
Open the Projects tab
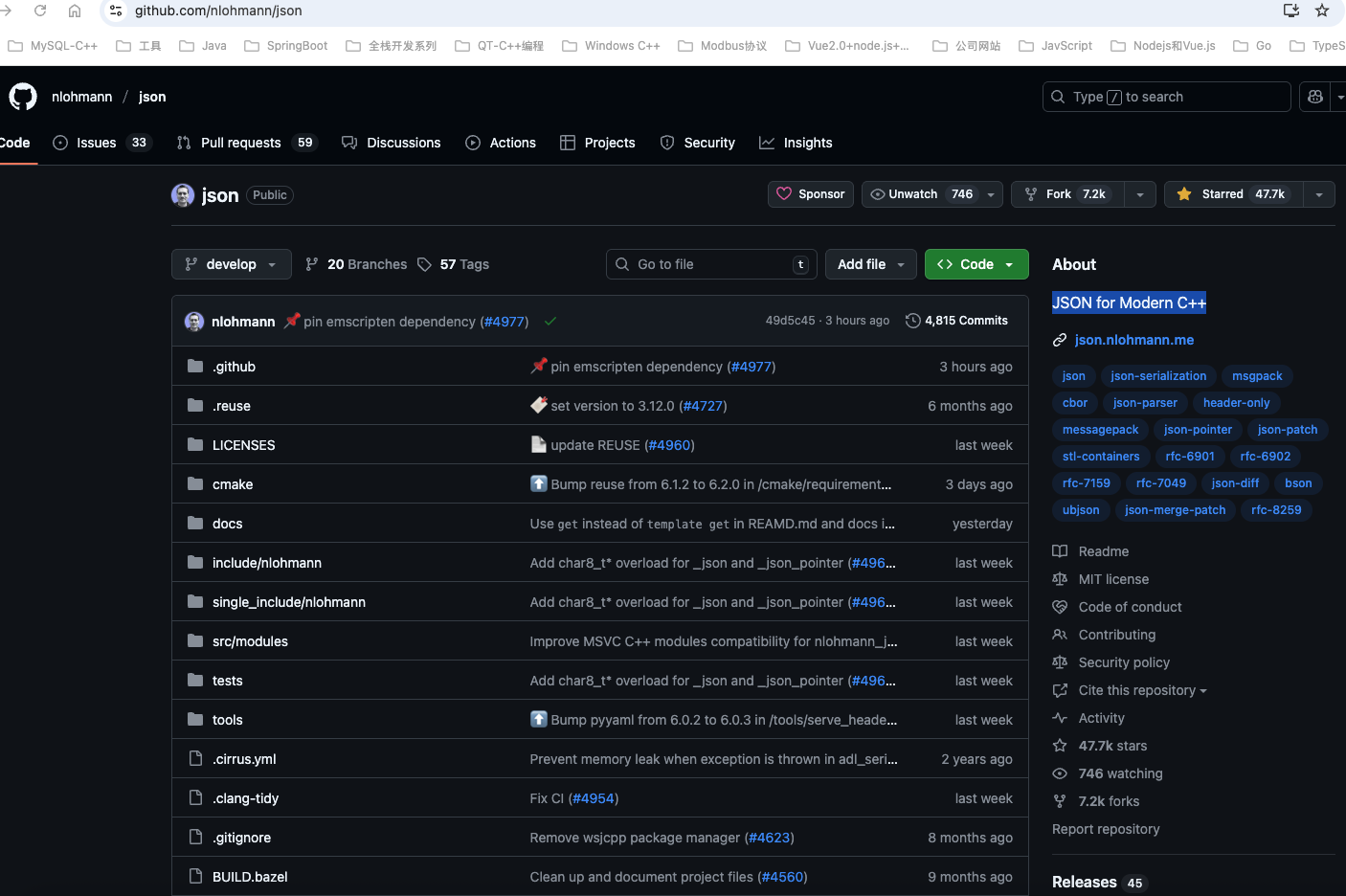click(x=597, y=143)
